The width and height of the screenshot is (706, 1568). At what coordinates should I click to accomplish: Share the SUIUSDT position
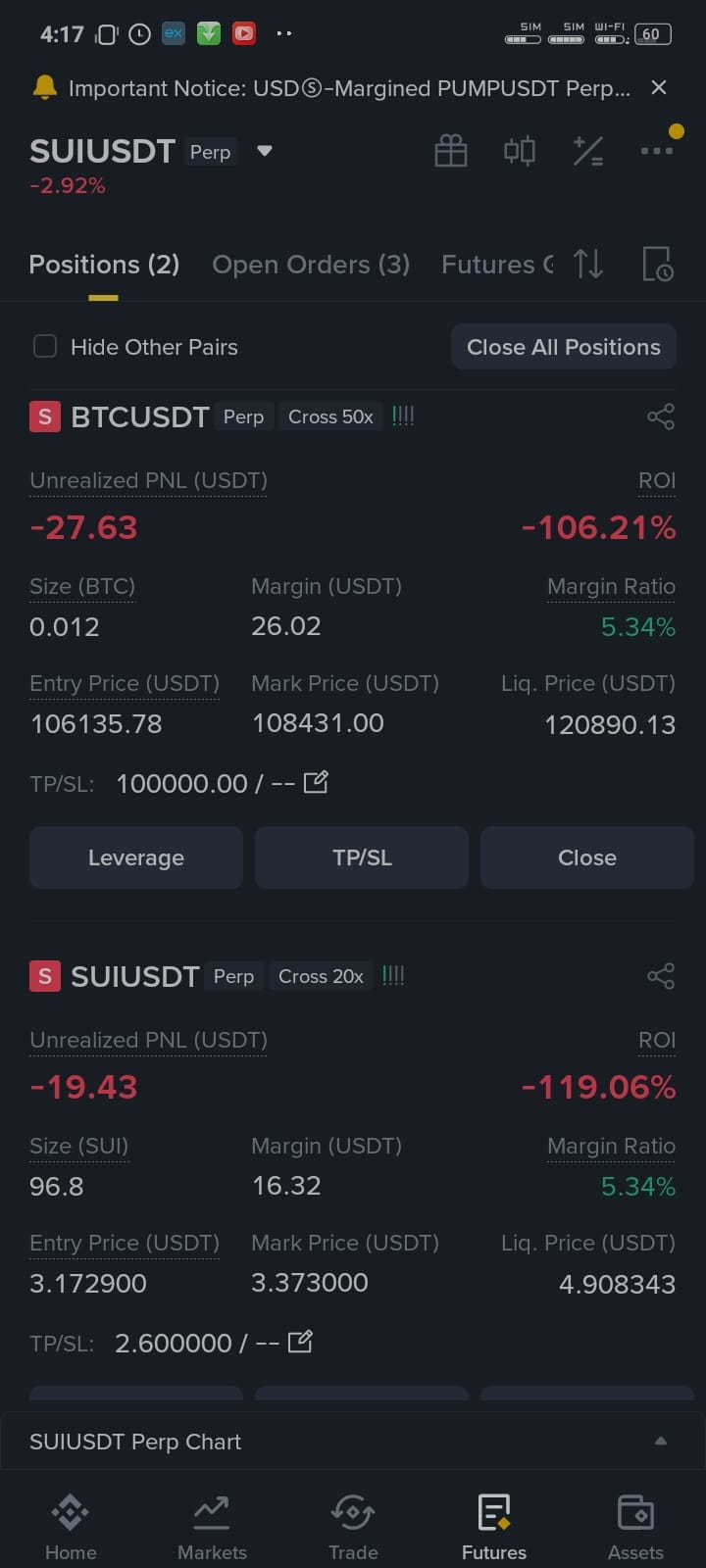tap(661, 976)
